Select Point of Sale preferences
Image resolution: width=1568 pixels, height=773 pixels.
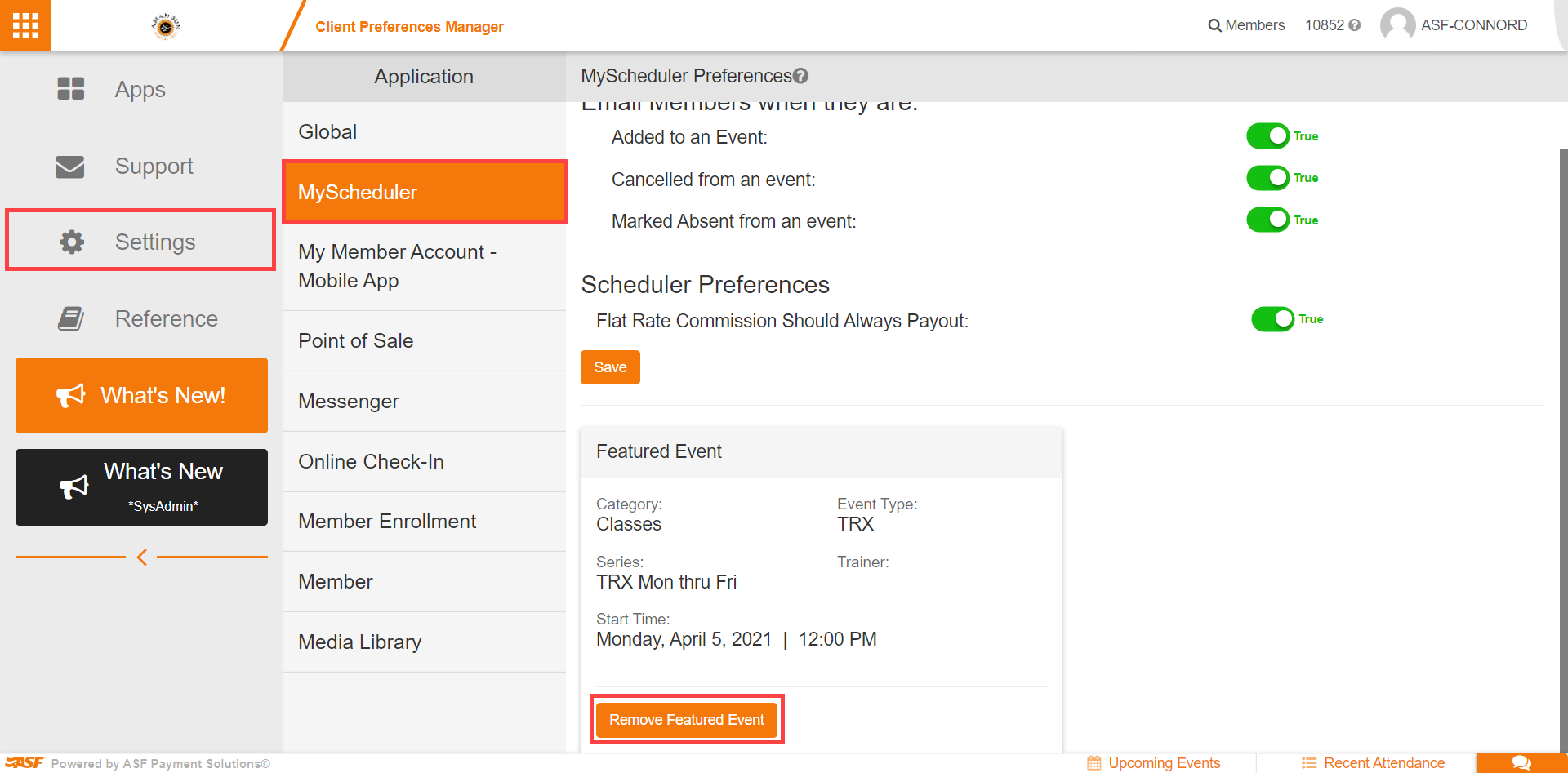[424, 341]
